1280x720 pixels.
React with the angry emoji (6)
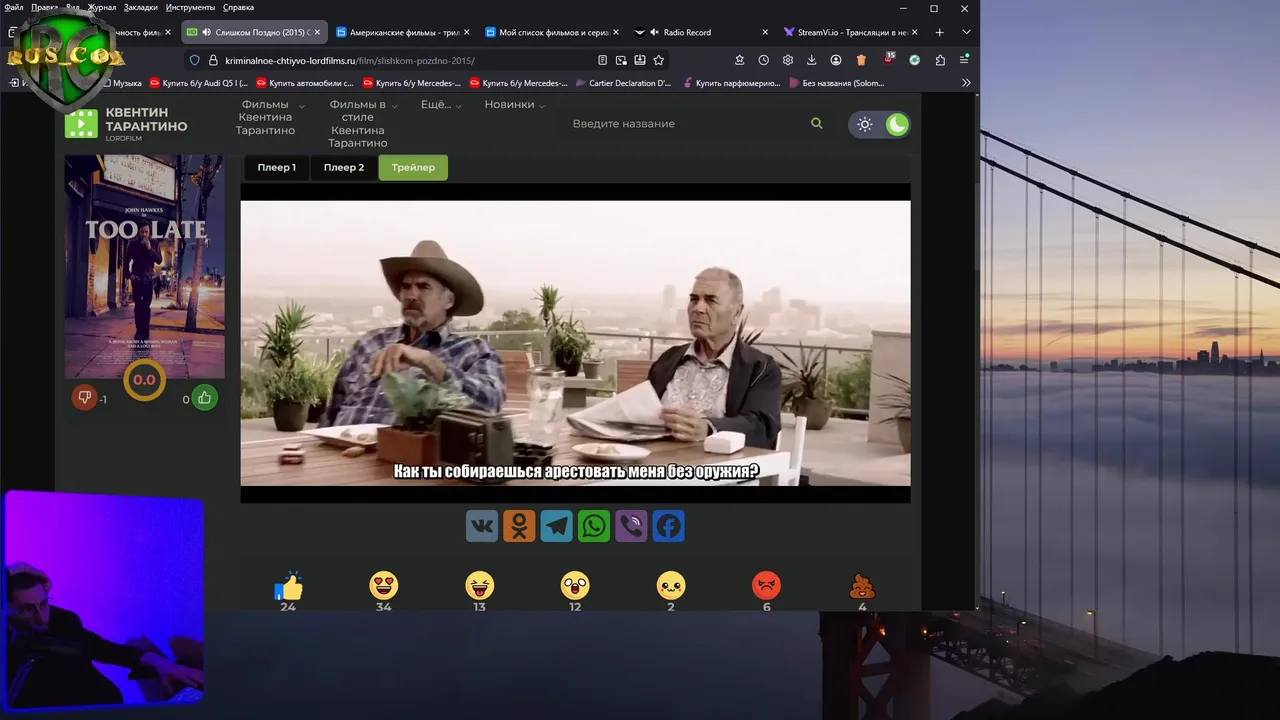tap(767, 586)
